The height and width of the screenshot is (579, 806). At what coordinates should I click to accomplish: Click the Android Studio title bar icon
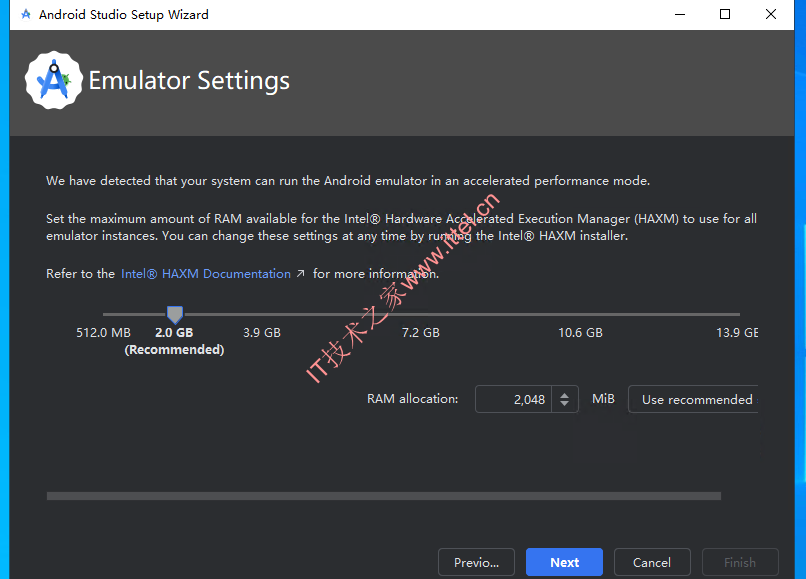(26, 14)
